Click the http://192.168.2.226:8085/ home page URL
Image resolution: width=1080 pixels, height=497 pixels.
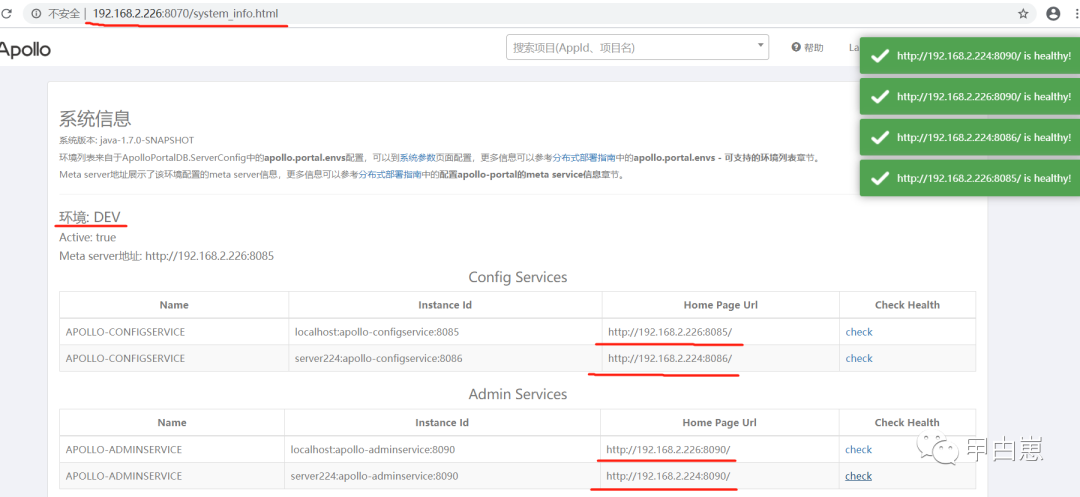[x=670, y=332]
